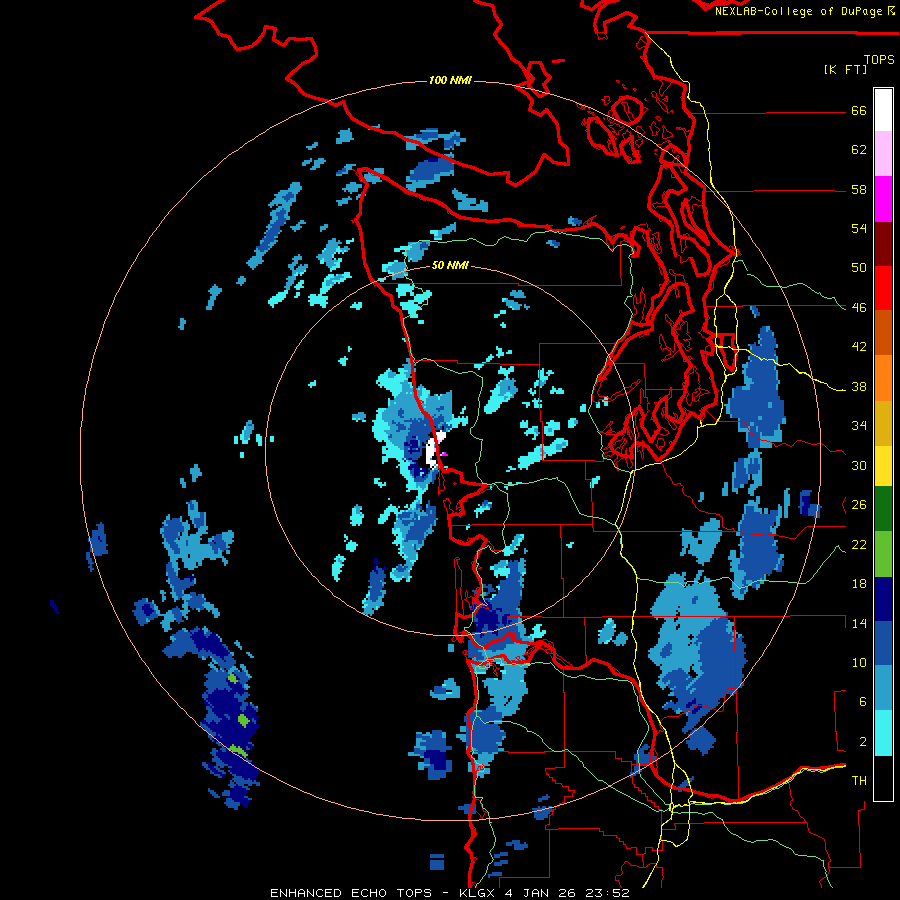Select the navy blue color scale swatch
900x900 pixels.
pyautogui.click(x=883, y=599)
